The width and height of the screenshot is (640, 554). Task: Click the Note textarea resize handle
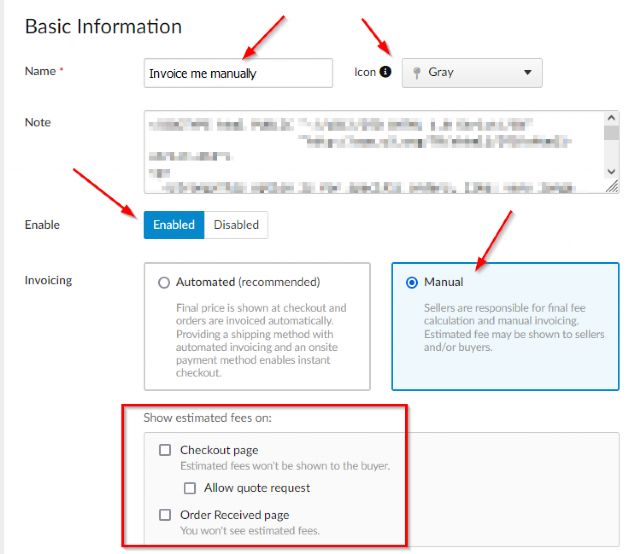click(x=612, y=186)
